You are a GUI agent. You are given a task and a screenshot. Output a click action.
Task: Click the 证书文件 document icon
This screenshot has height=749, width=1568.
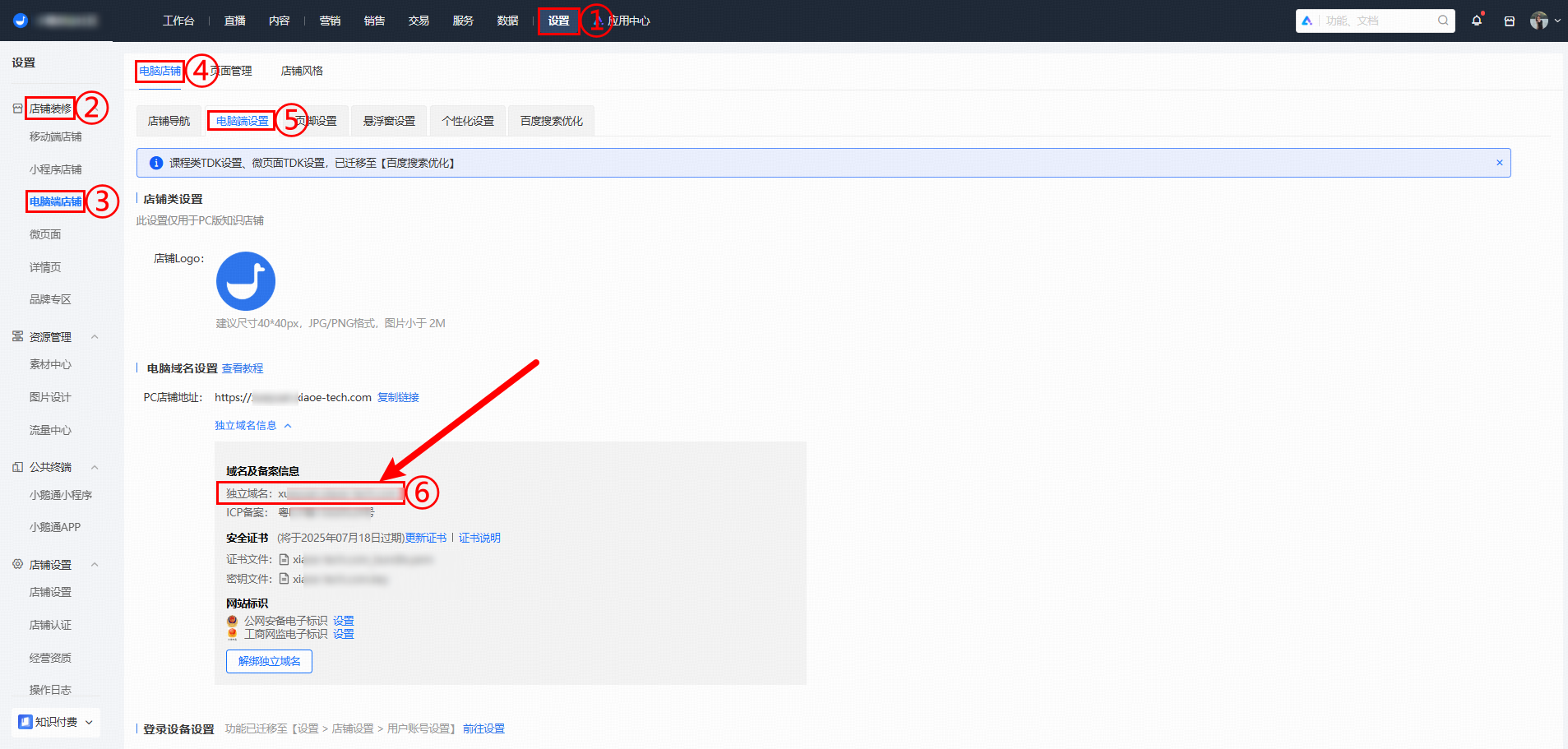click(284, 559)
